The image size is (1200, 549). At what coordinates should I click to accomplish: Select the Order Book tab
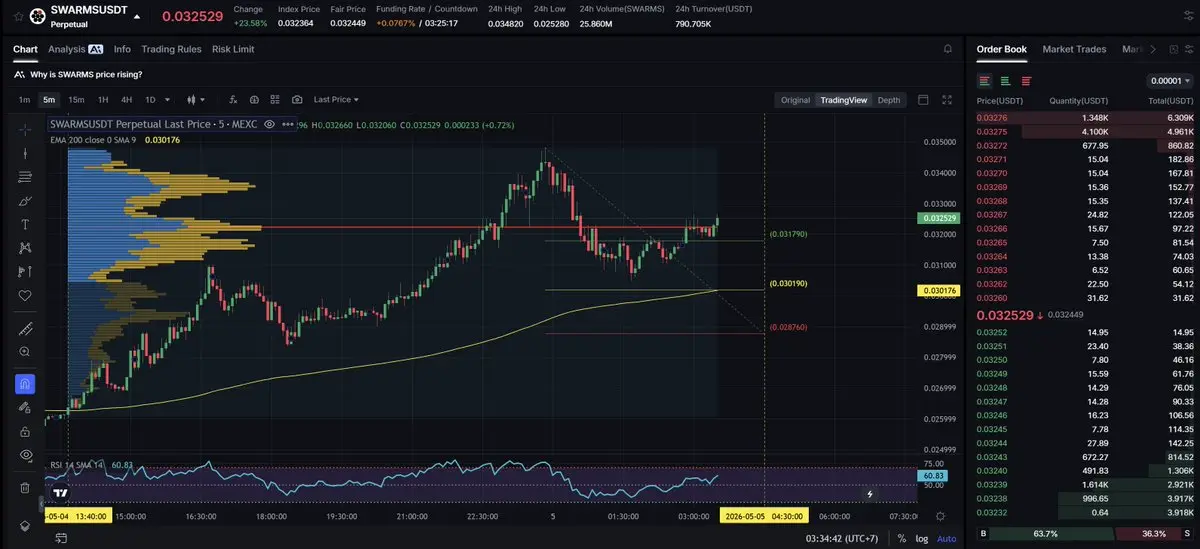point(1001,49)
